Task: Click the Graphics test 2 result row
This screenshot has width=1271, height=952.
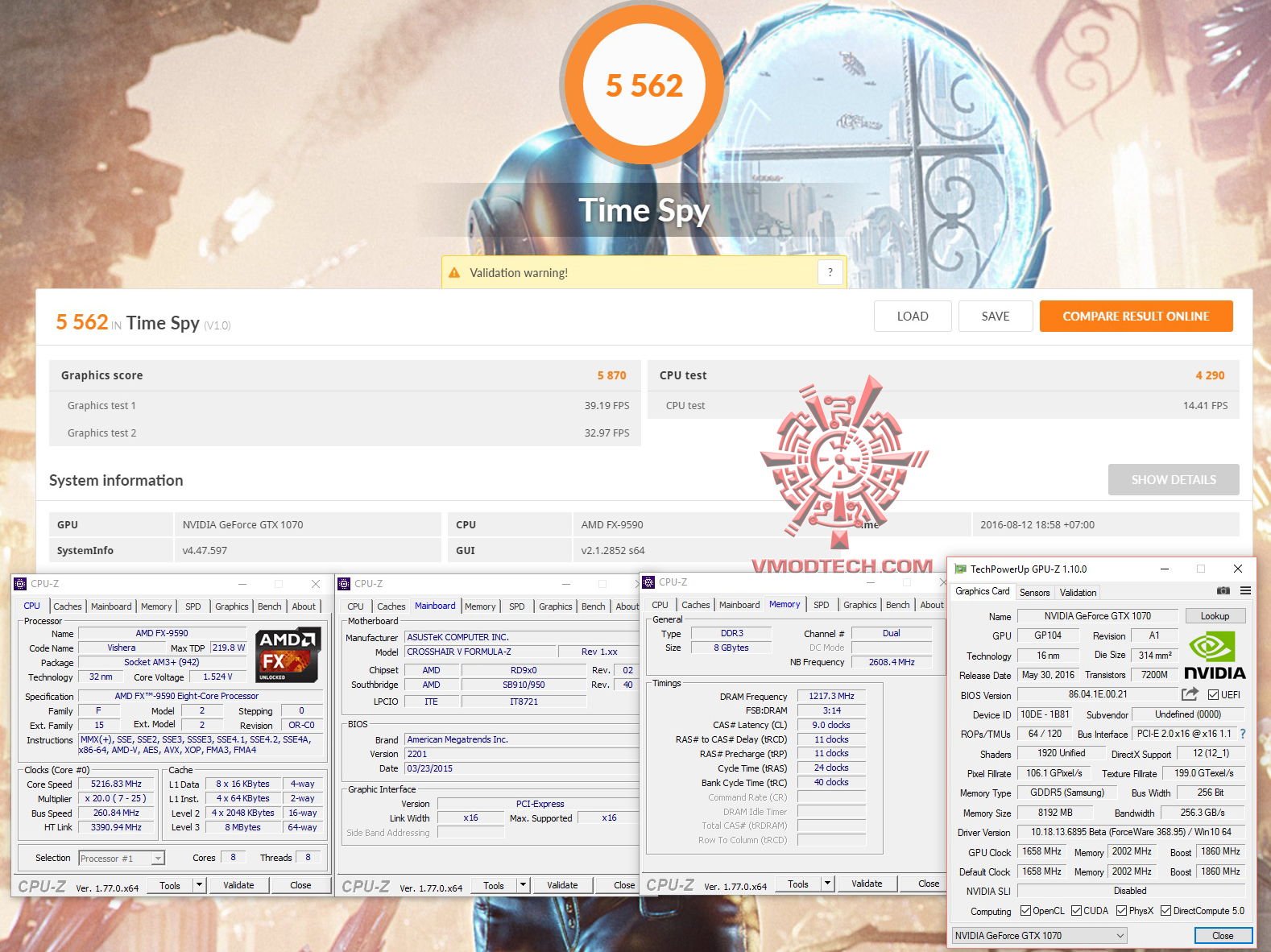Action: coord(345,433)
